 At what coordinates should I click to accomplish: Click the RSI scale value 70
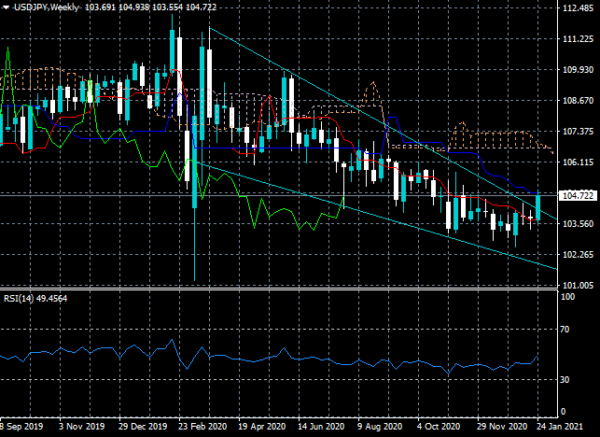(x=565, y=329)
